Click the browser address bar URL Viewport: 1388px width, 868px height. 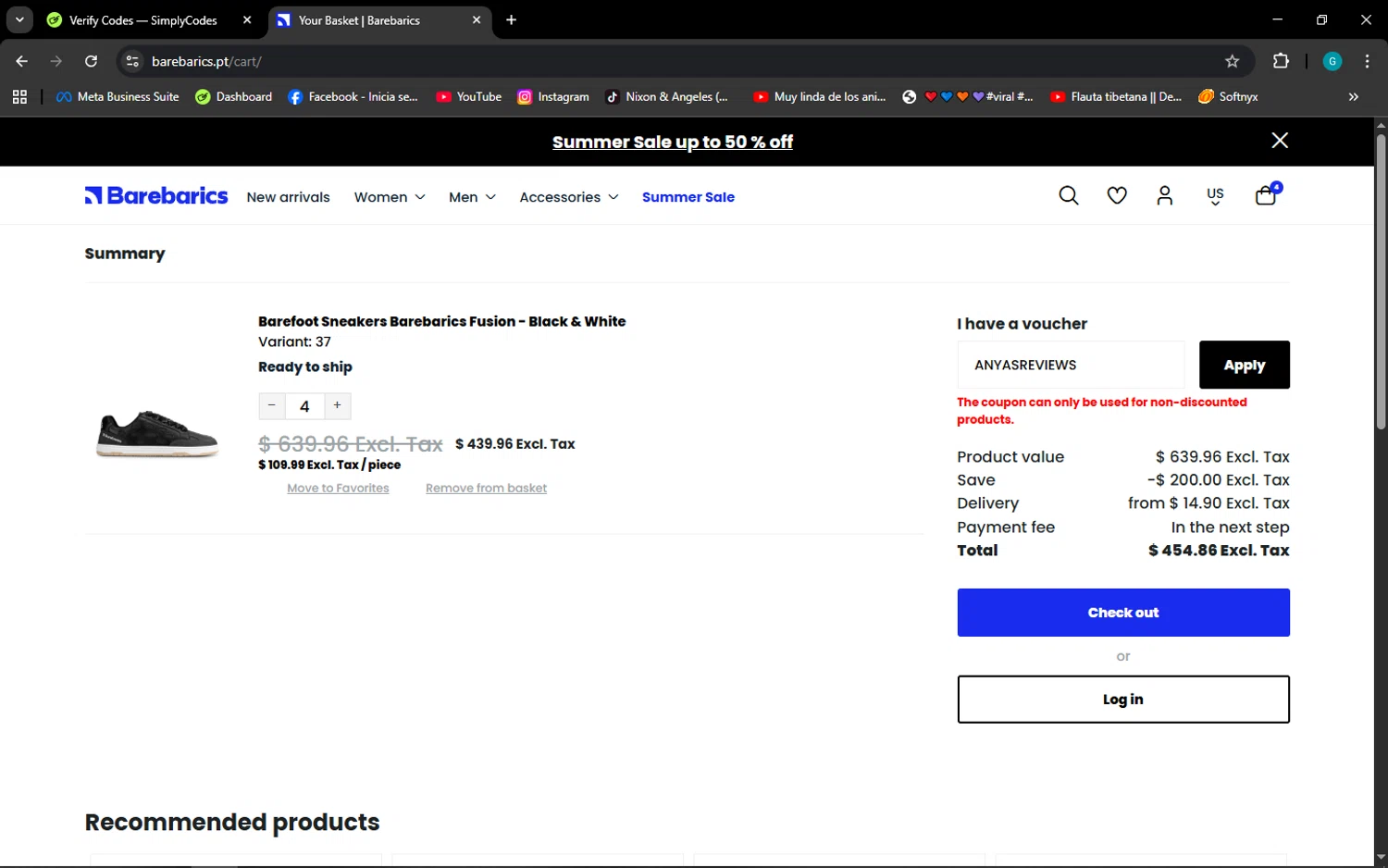206,61
